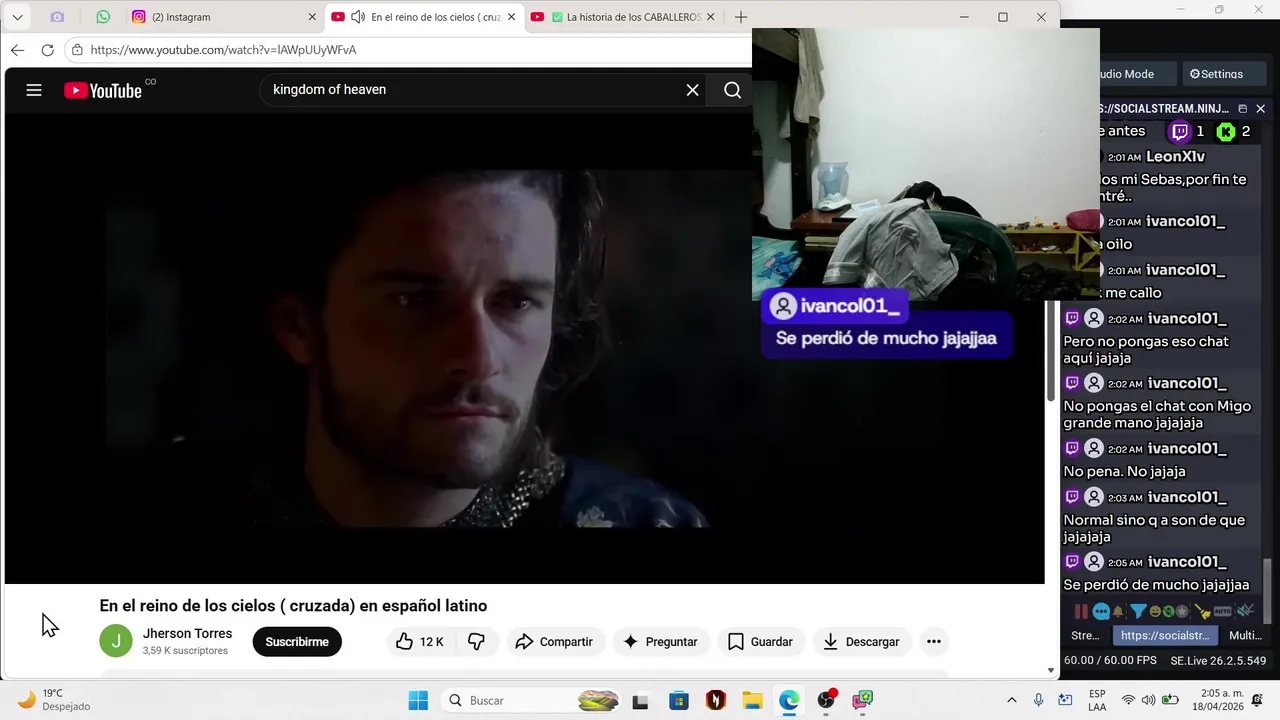Toggle the muted speaker icon in the chat dock
This screenshot has width=1280, height=720.
[1245, 610]
